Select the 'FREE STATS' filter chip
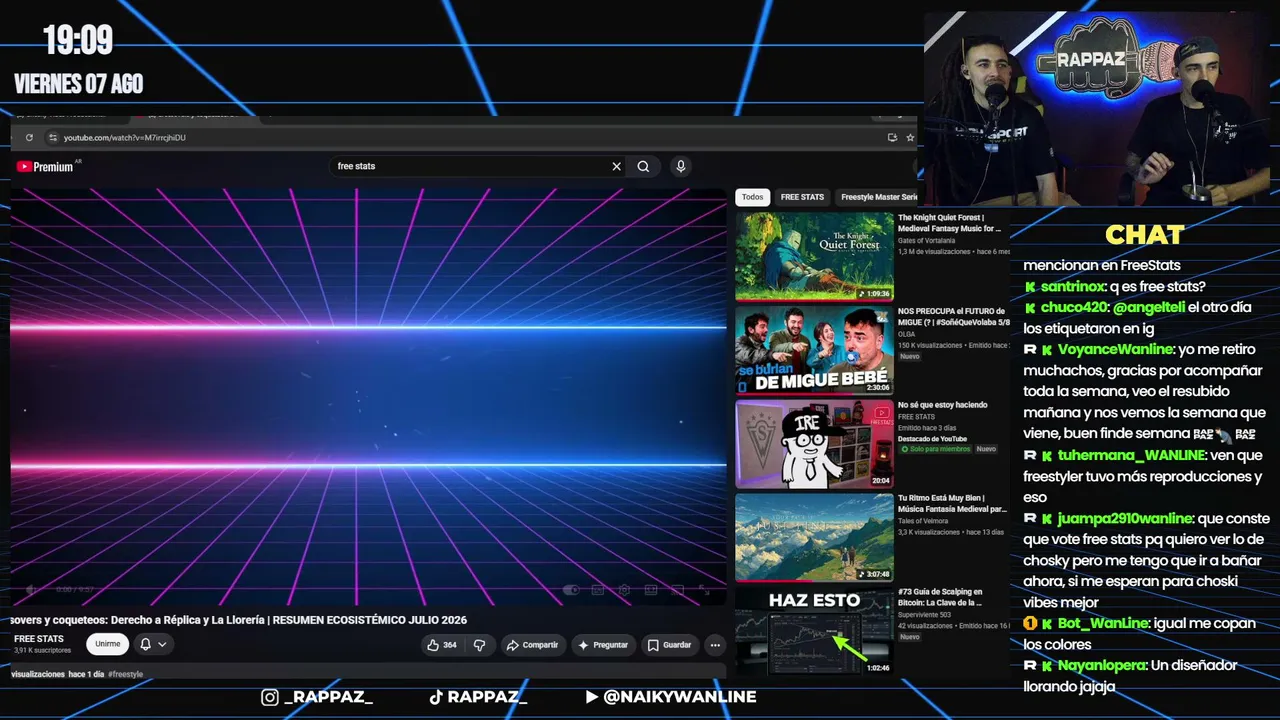The width and height of the screenshot is (1280, 720). tap(802, 197)
